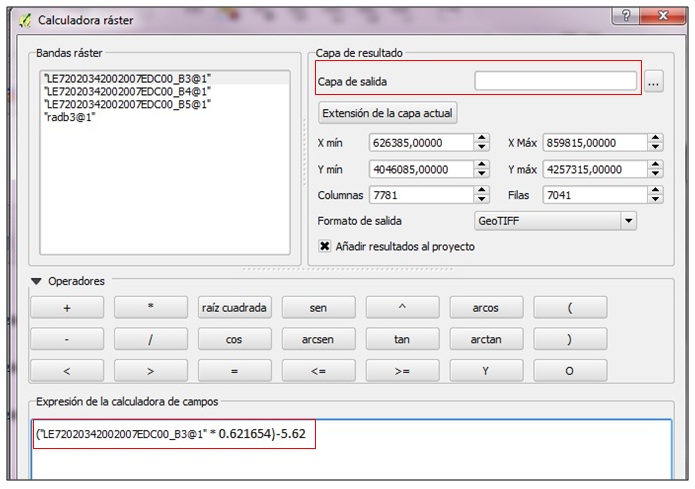The image size is (695, 489).
Task: Click the open parenthesis operator button
Action: coord(570,308)
